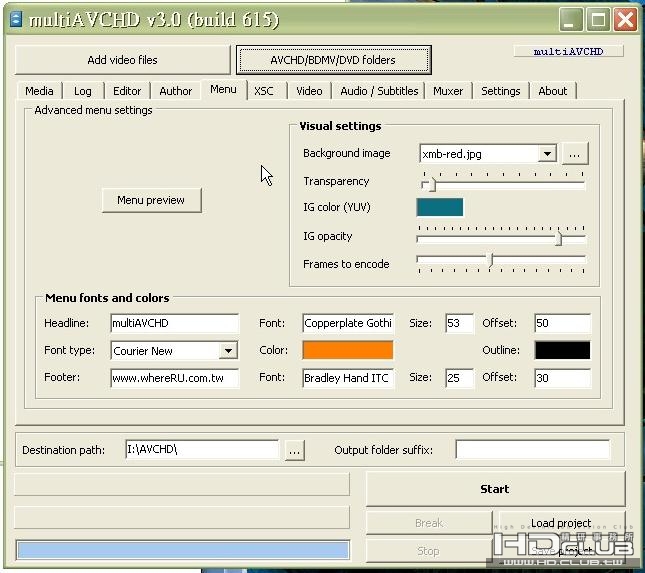Click the Output folder suffix field
This screenshot has width=645, height=573.
click(531, 450)
